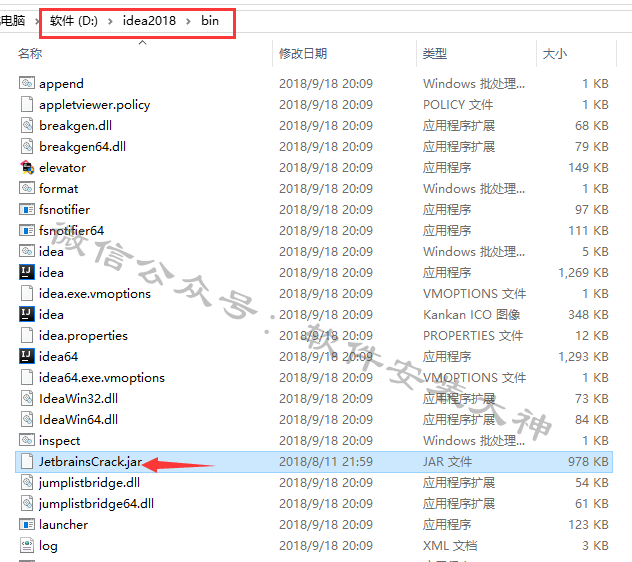Expand the chevron before 软件 (D:) in path
This screenshot has height=562, width=632.
click(37, 21)
